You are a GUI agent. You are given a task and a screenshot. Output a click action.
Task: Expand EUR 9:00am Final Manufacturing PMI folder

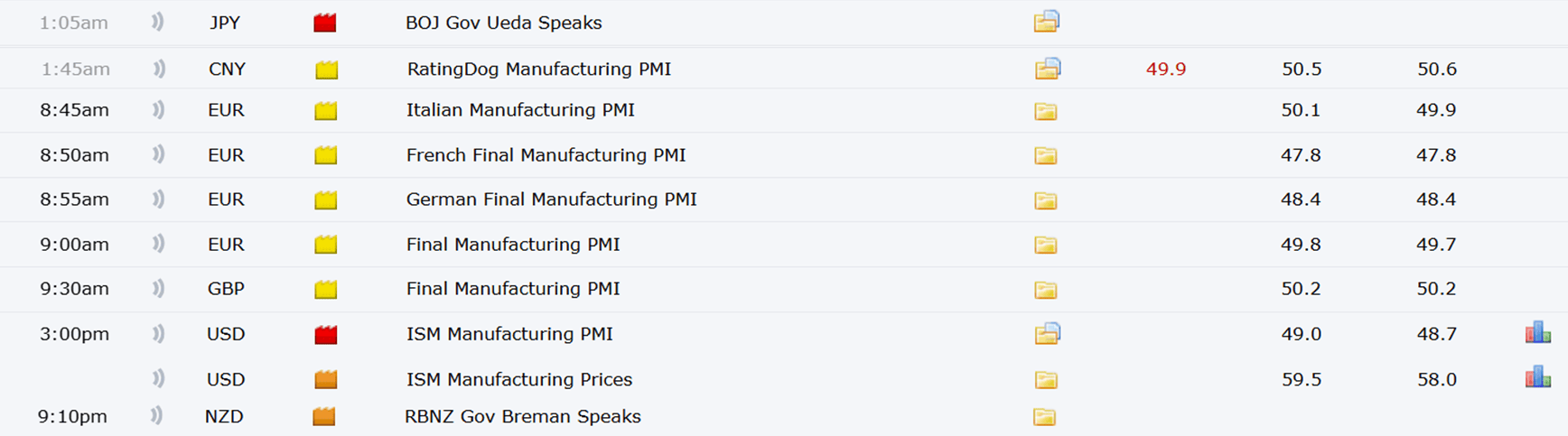click(x=1045, y=245)
